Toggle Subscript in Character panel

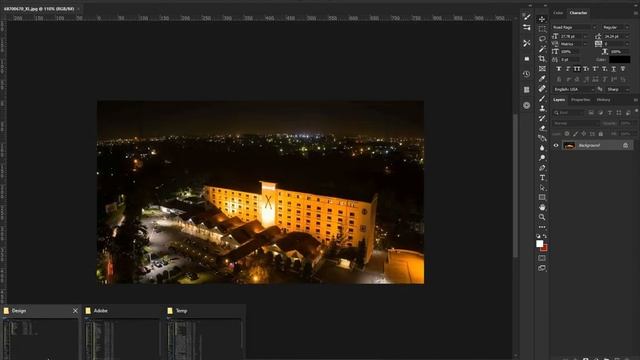pos(604,69)
